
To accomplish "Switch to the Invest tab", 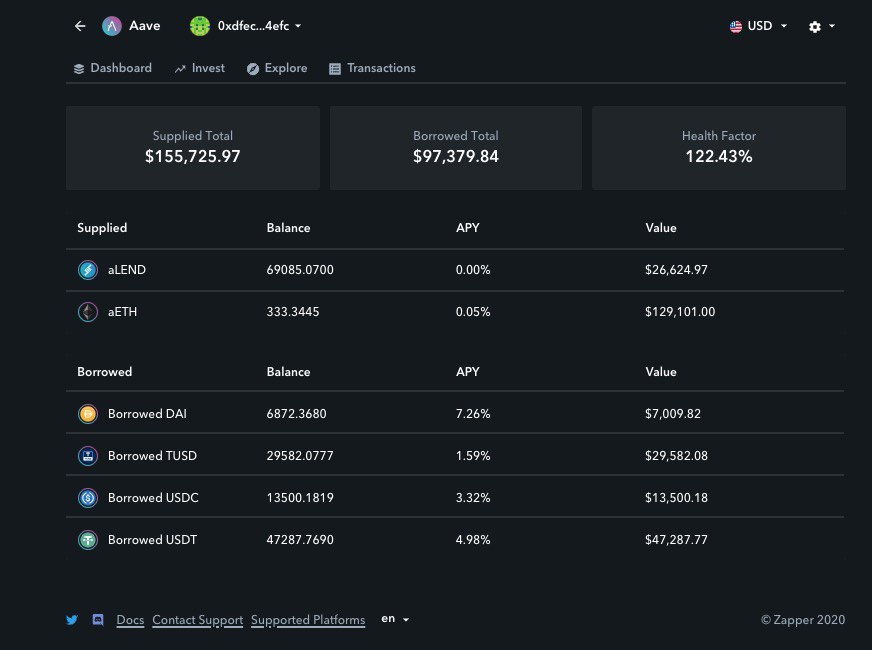I will pyautogui.click(x=199, y=68).
